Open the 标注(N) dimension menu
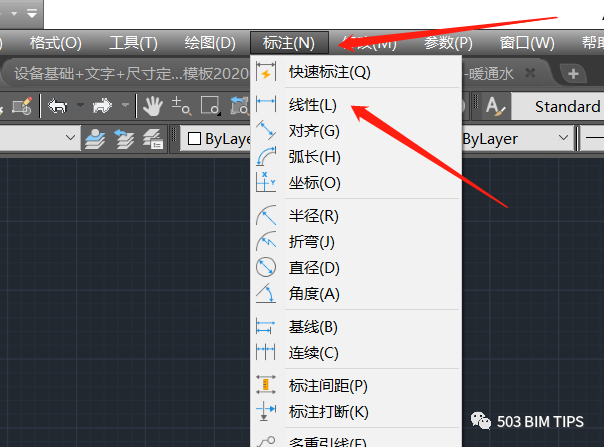Image resolution: width=604 pixels, height=447 pixels. click(289, 43)
